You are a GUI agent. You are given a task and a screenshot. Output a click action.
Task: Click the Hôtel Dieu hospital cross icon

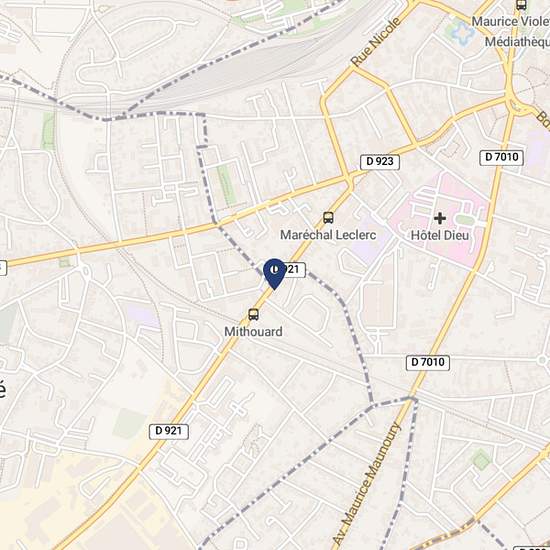coord(440,218)
